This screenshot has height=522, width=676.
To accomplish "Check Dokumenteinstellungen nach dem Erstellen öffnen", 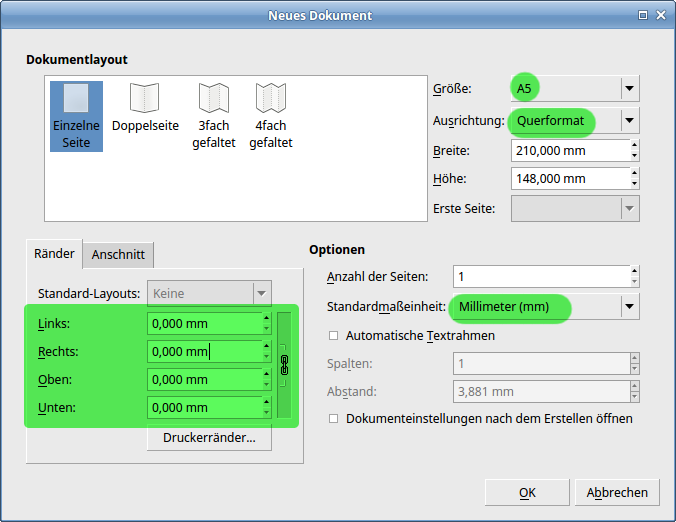I will click(x=333, y=419).
